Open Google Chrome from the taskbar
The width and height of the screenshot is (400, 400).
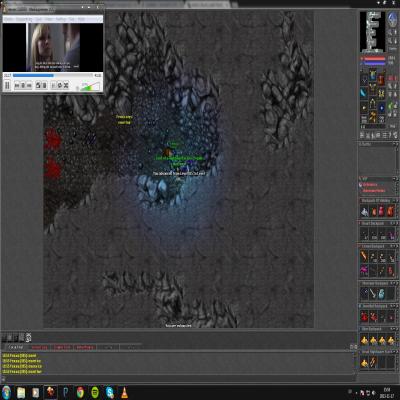[80, 393]
